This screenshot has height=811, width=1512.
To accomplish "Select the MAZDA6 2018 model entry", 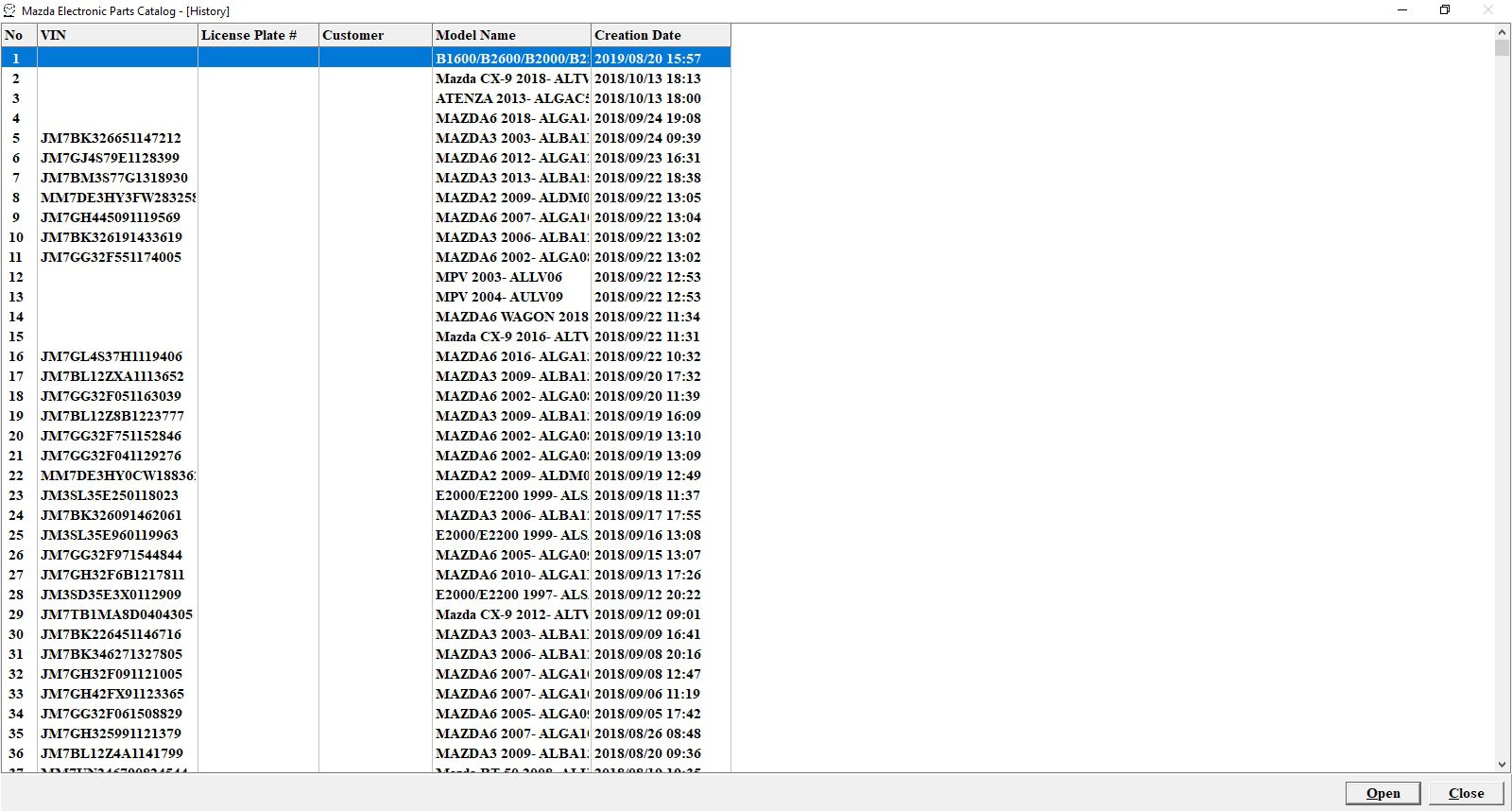I will tap(511, 118).
